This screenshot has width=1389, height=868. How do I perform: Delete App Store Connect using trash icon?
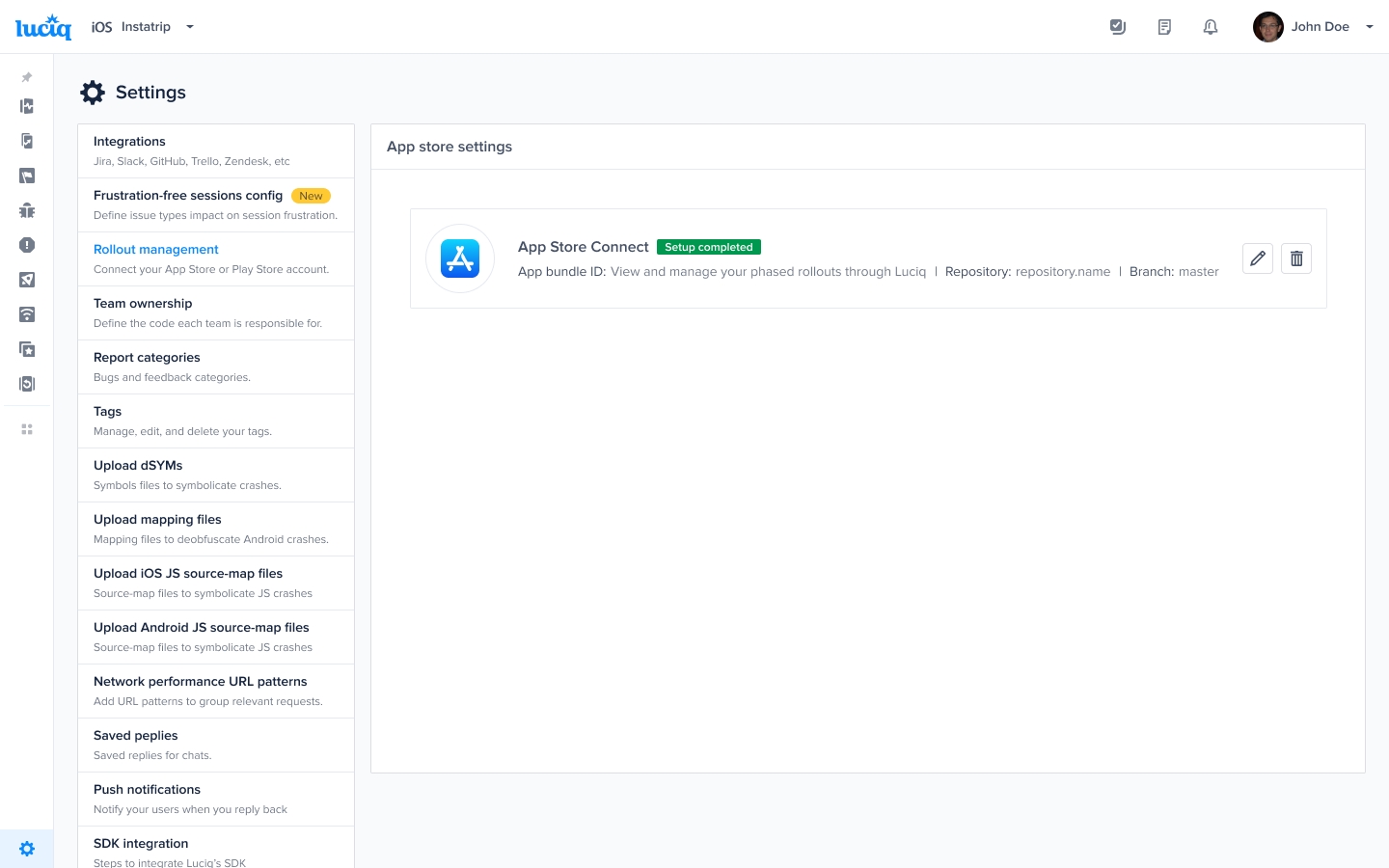pos(1296,258)
